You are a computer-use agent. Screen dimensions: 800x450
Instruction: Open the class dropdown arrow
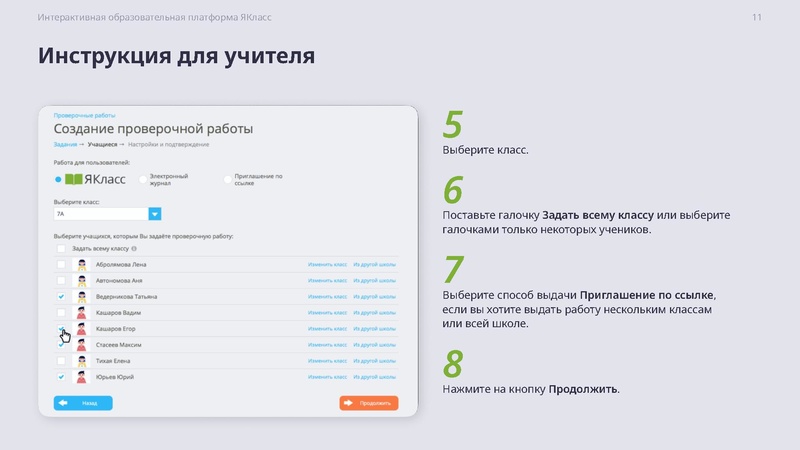(x=155, y=214)
